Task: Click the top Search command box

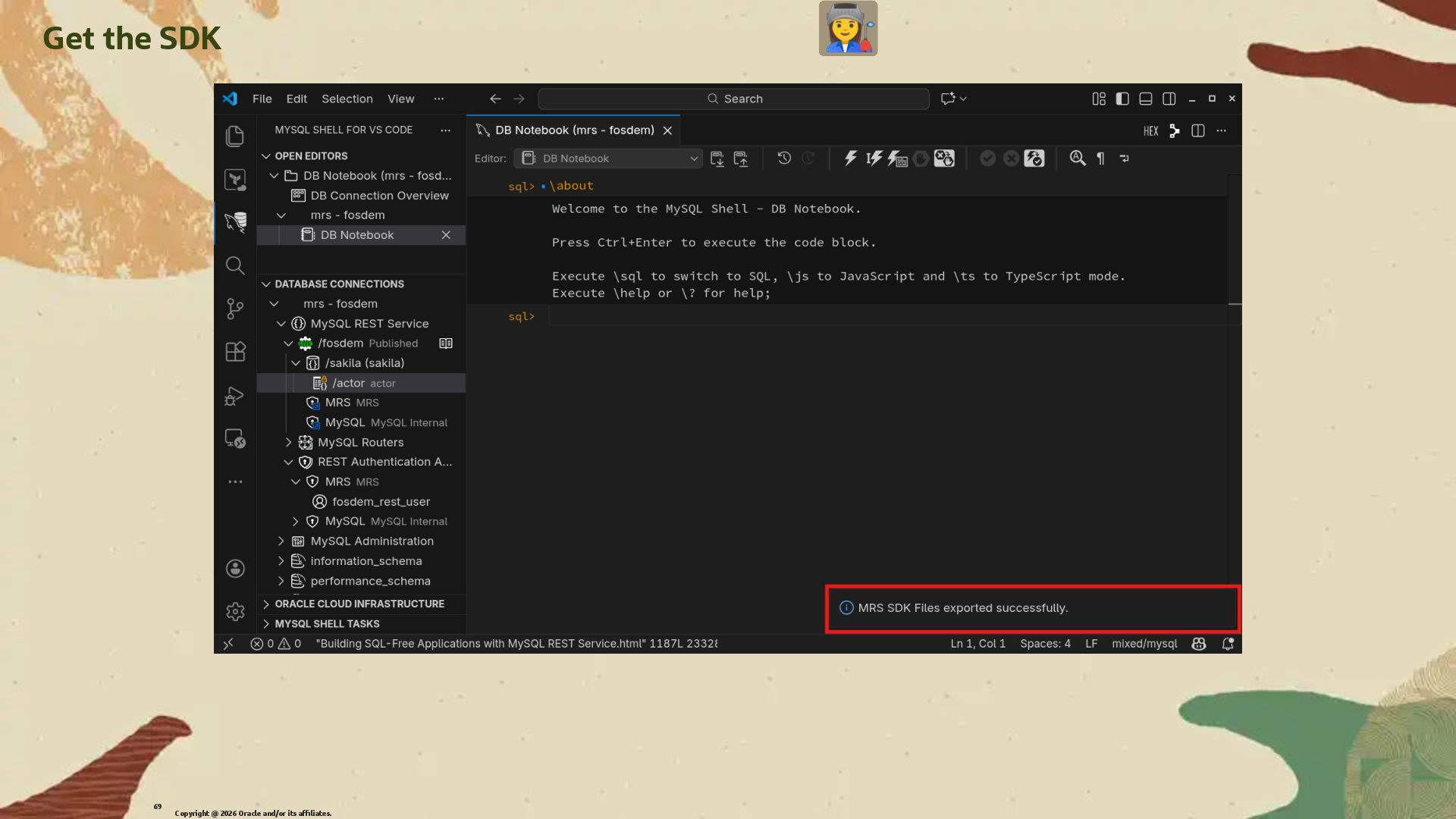Action: [733, 99]
